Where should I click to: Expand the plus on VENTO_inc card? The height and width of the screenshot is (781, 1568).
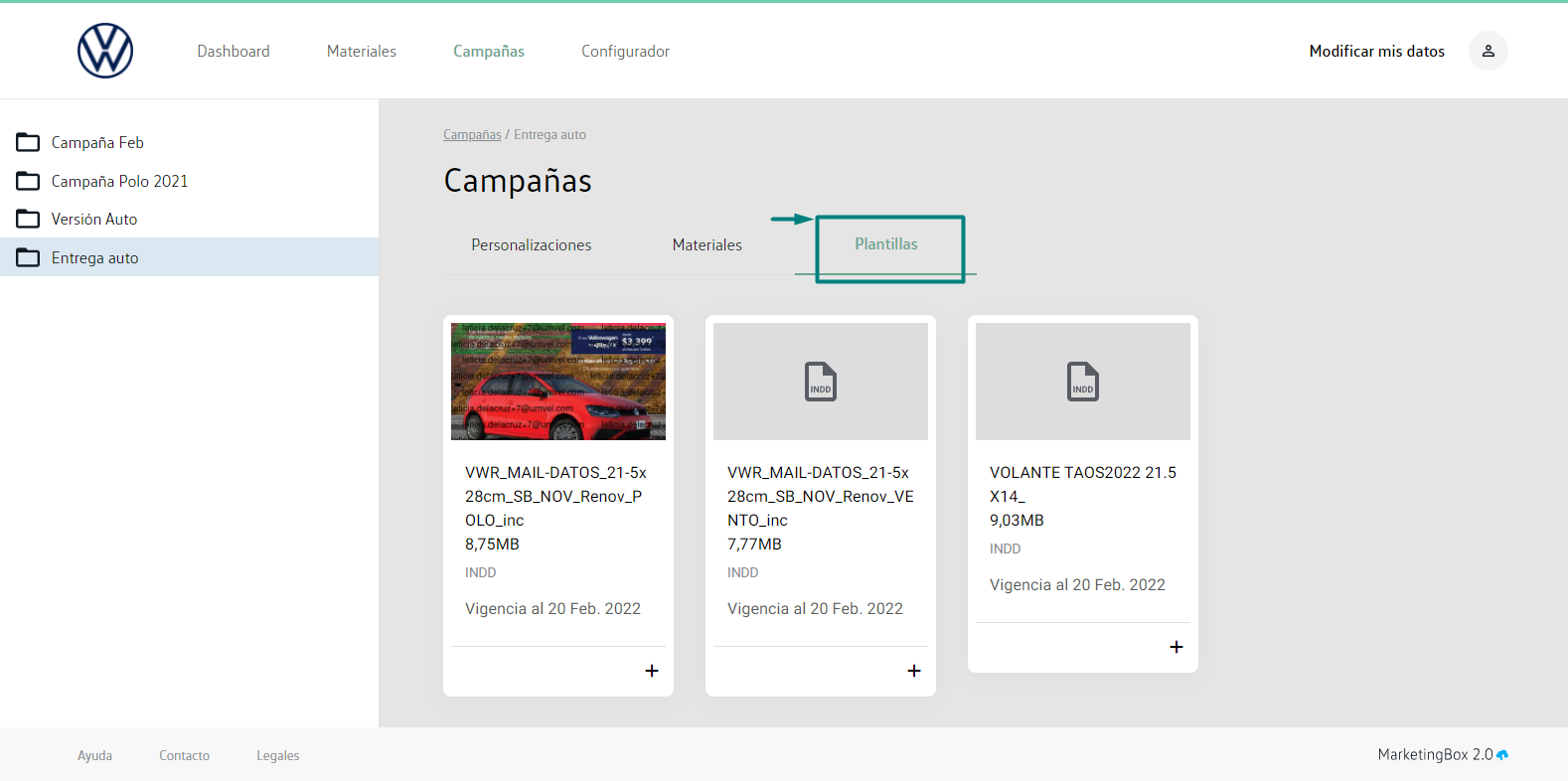coord(914,671)
